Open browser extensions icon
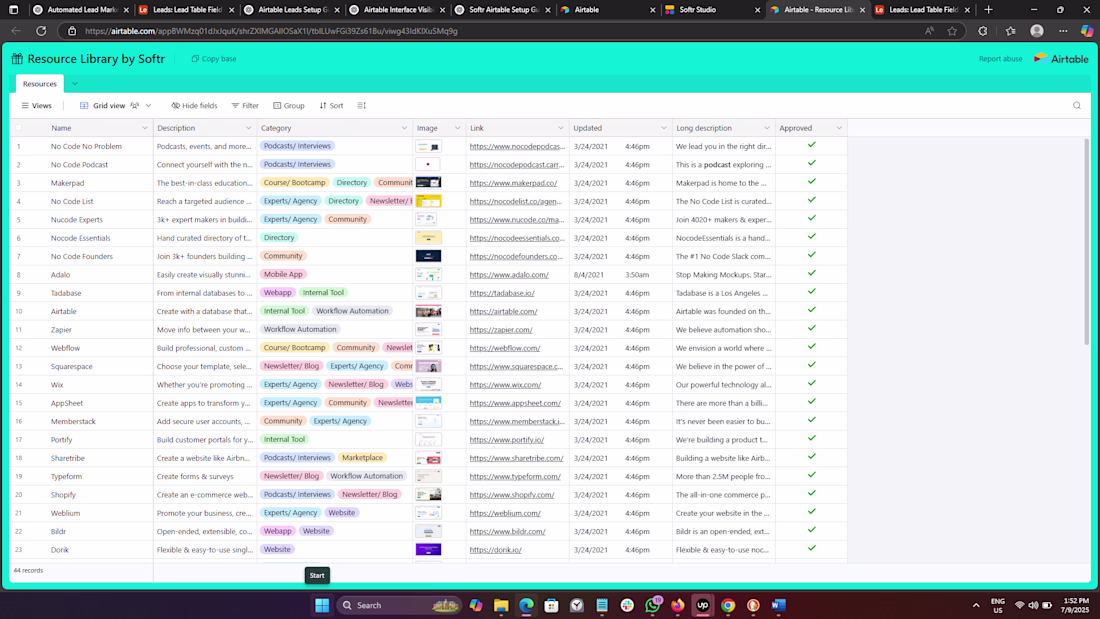 983,31
